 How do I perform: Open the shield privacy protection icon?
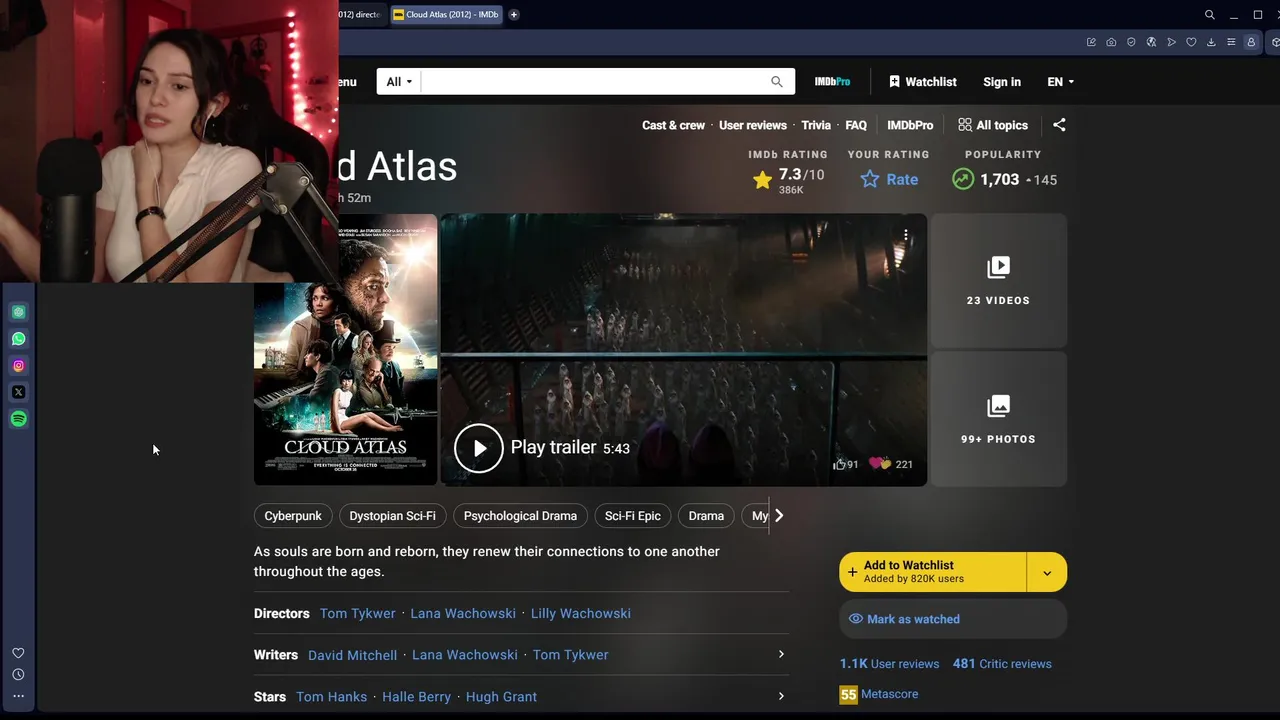click(x=1131, y=42)
